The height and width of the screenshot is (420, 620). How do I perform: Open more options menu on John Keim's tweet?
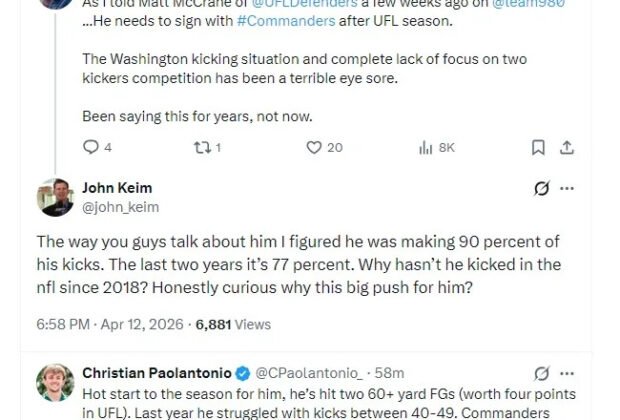(x=567, y=188)
